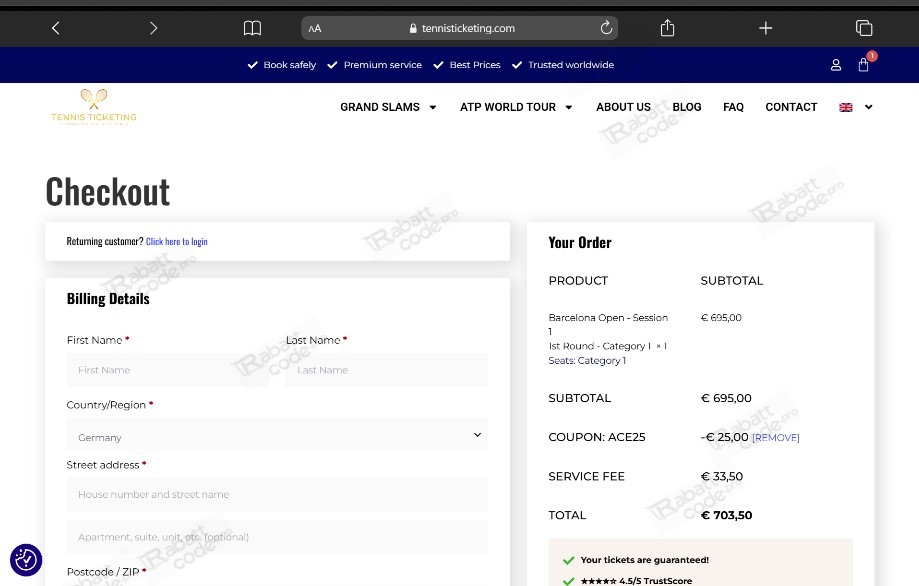The height and width of the screenshot is (586, 919).
Task: Click the UK flag language icon
Action: 846,107
